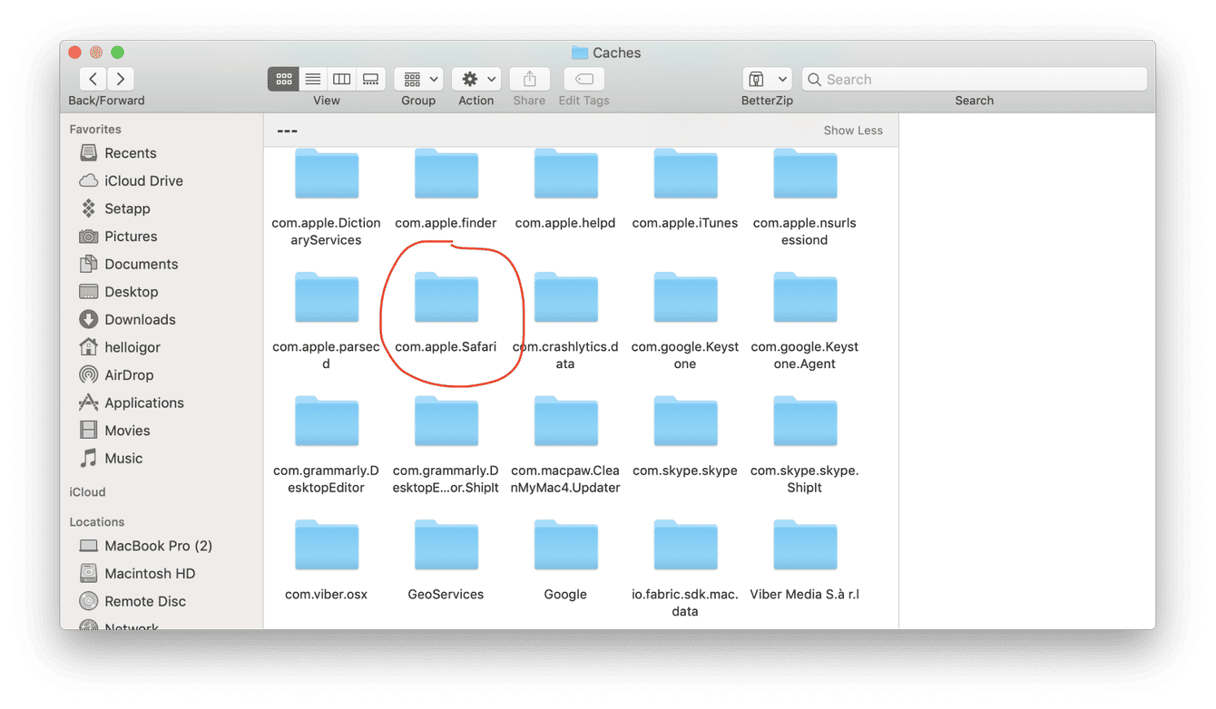Go to Downloads in sidebar

139,320
